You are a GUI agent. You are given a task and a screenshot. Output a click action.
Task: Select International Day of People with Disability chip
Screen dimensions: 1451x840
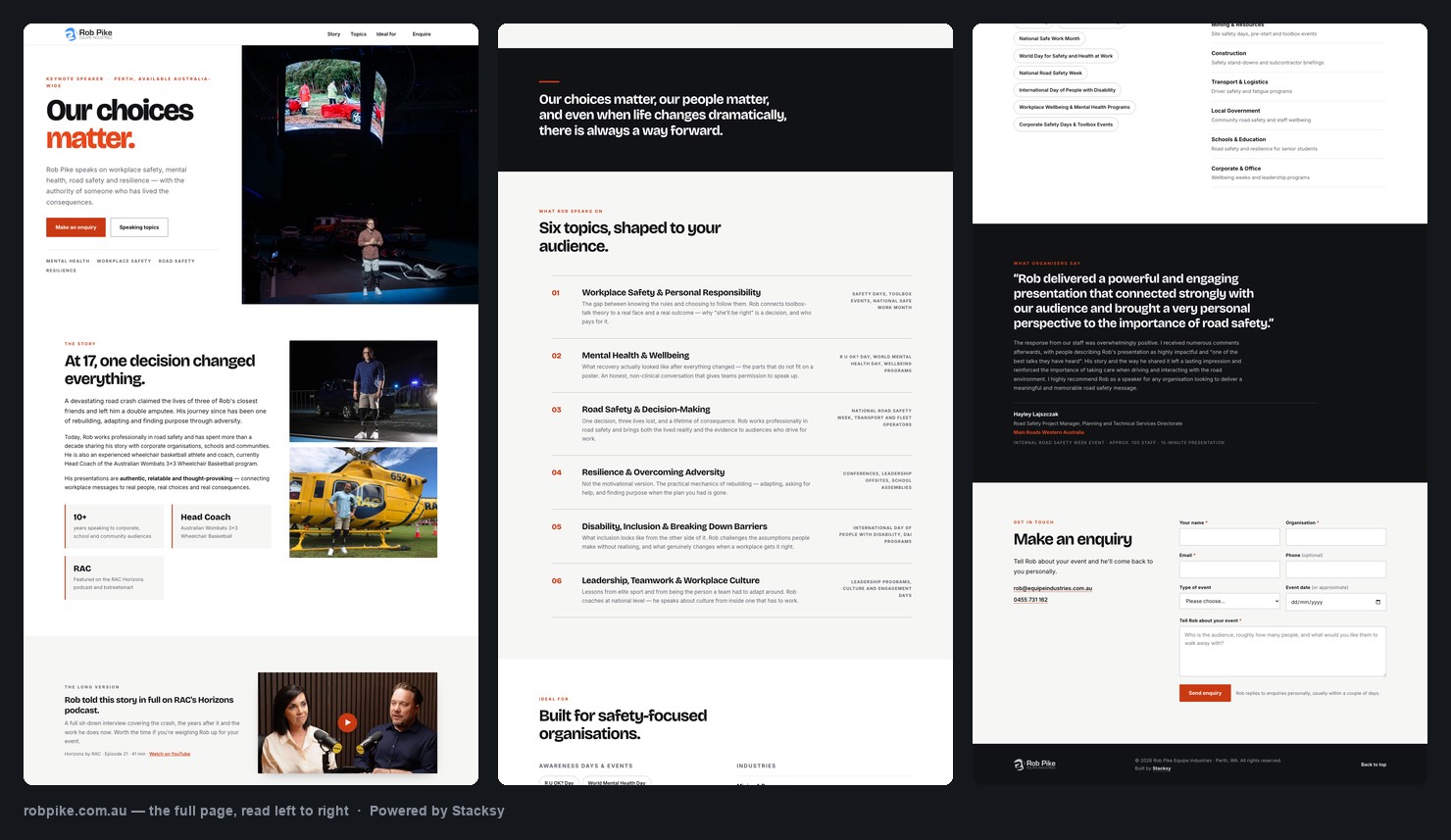pyautogui.click(x=1067, y=90)
